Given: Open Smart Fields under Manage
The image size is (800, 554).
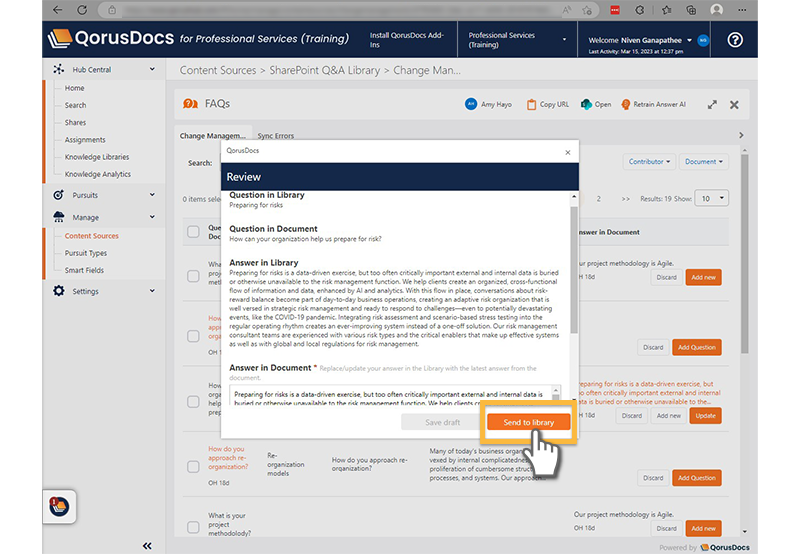Looking at the screenshot, I should 84,270.
